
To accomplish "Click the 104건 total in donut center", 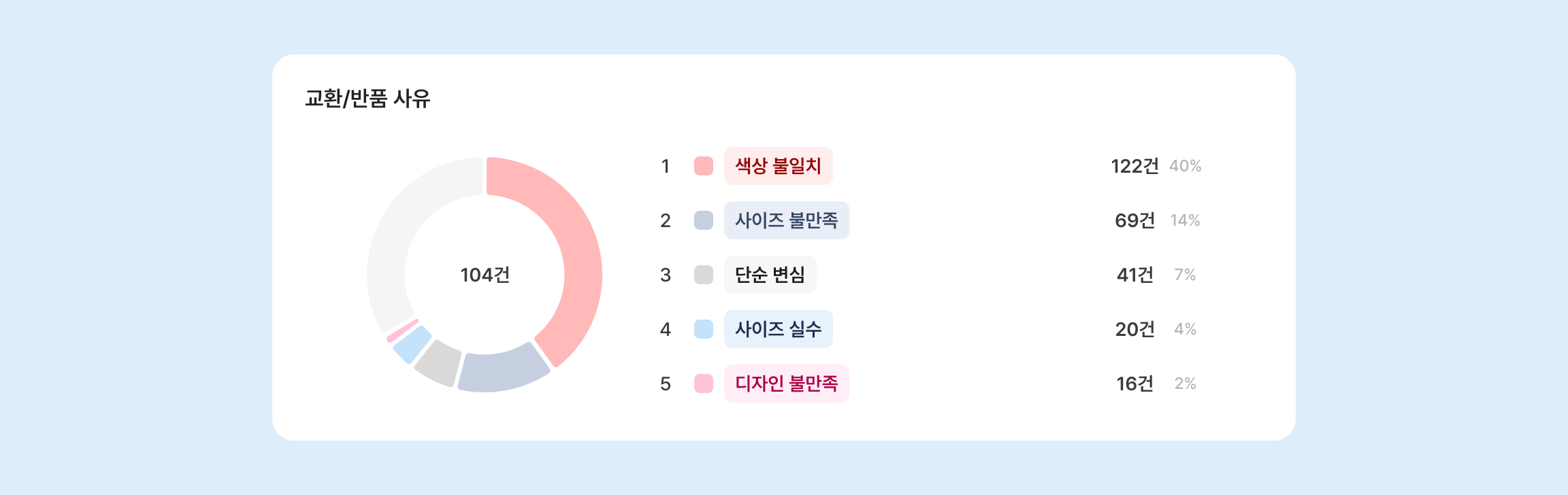I will point(485,275).
